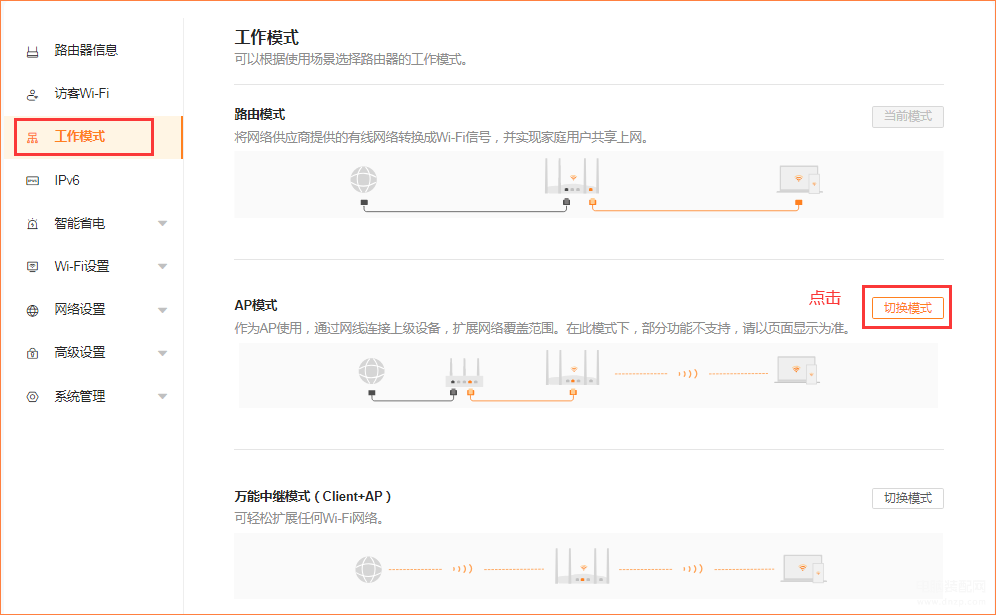
Task: Expand the 网络设置 dropdown arrow
Action: (163, 310)
